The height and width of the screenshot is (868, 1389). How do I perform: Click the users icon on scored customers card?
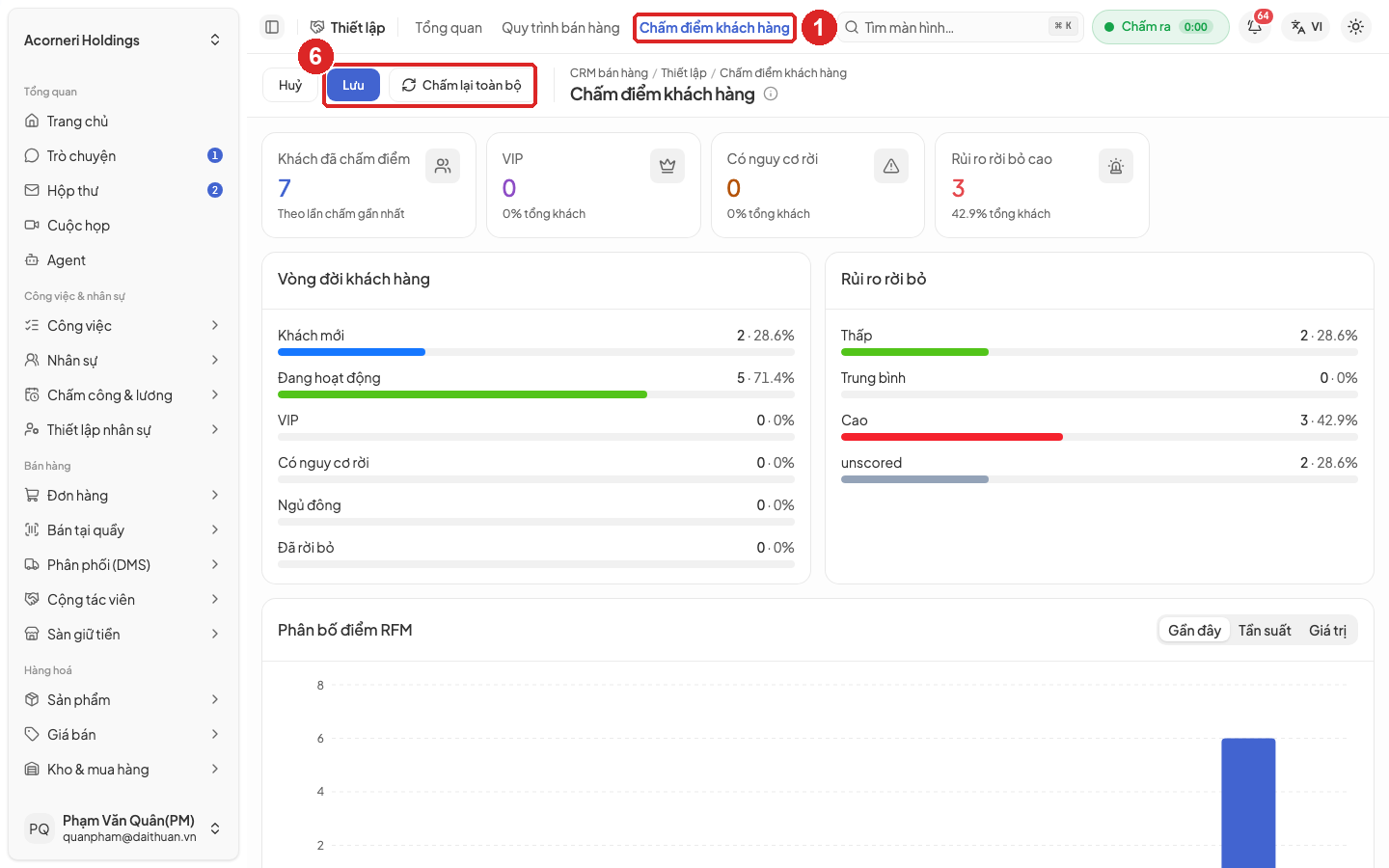[x=443, y=166]
